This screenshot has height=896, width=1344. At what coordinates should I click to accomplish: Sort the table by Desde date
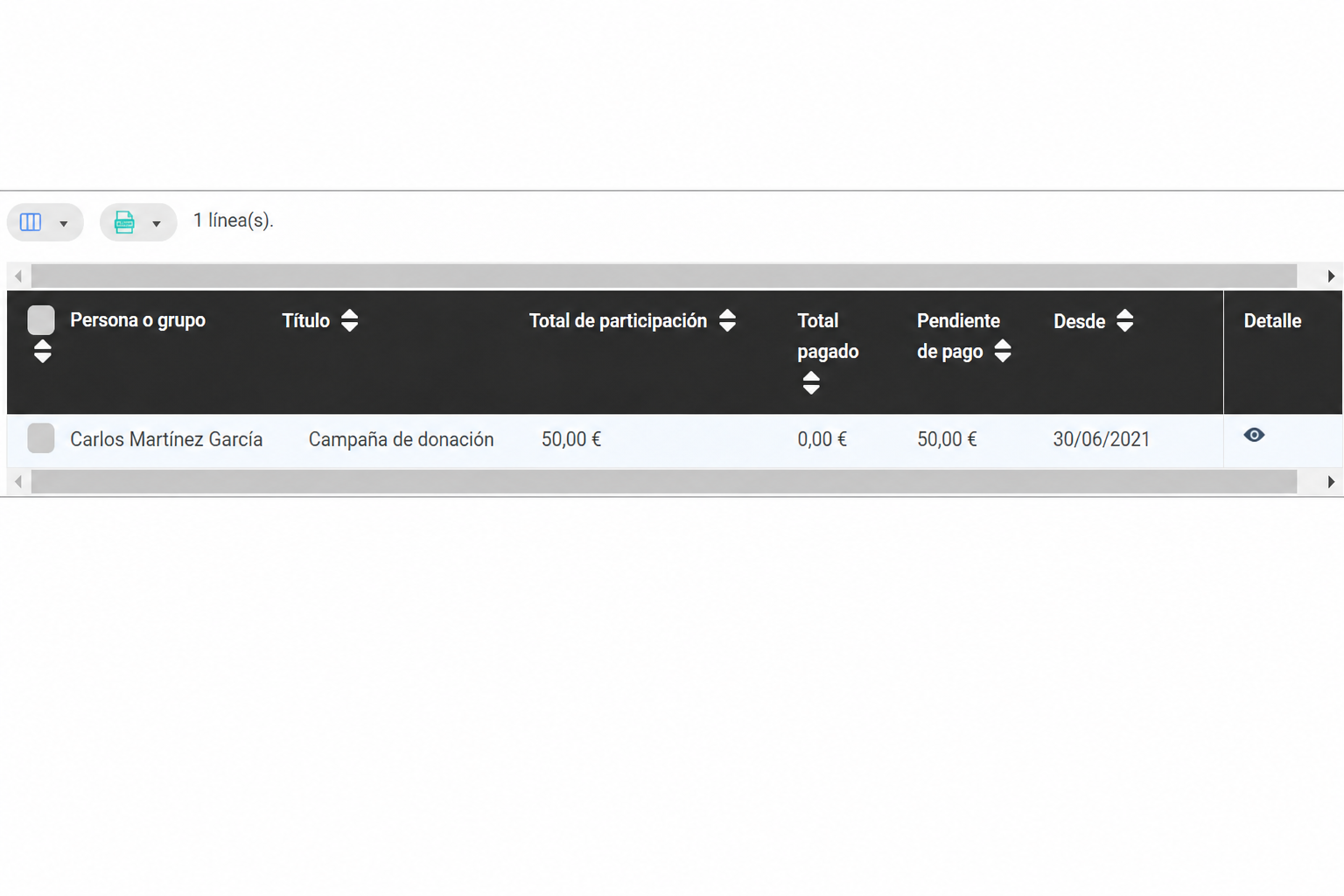point(1125,320)
